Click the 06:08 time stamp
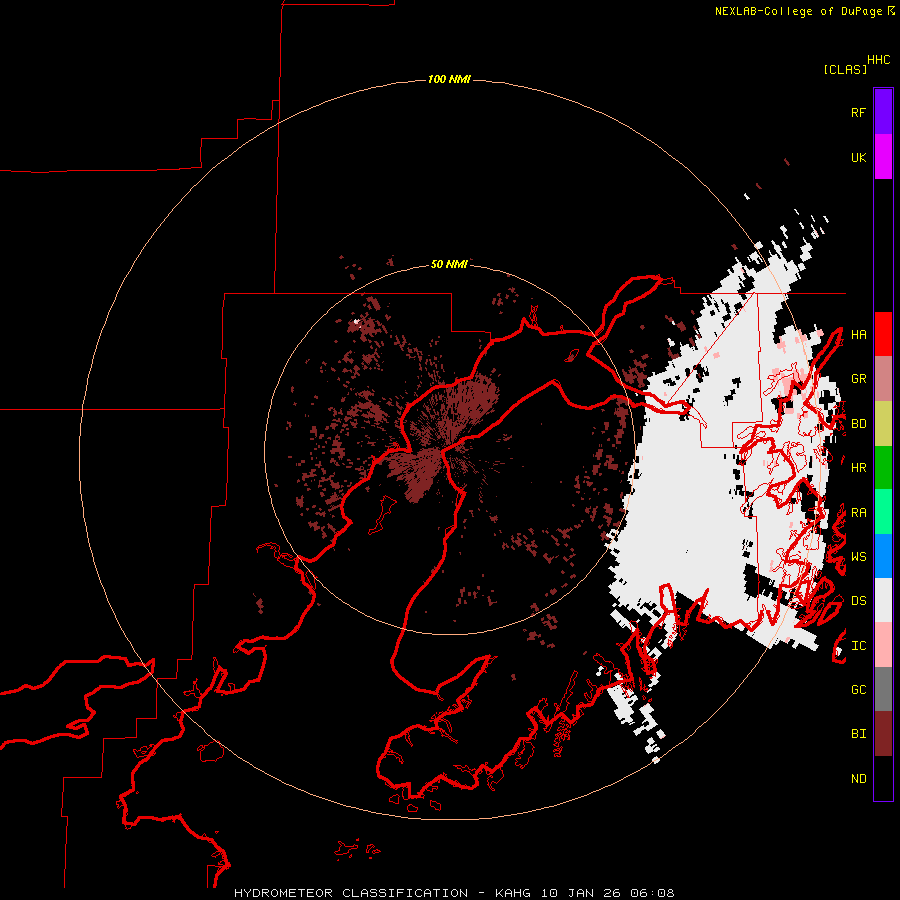 coord(652,893)
